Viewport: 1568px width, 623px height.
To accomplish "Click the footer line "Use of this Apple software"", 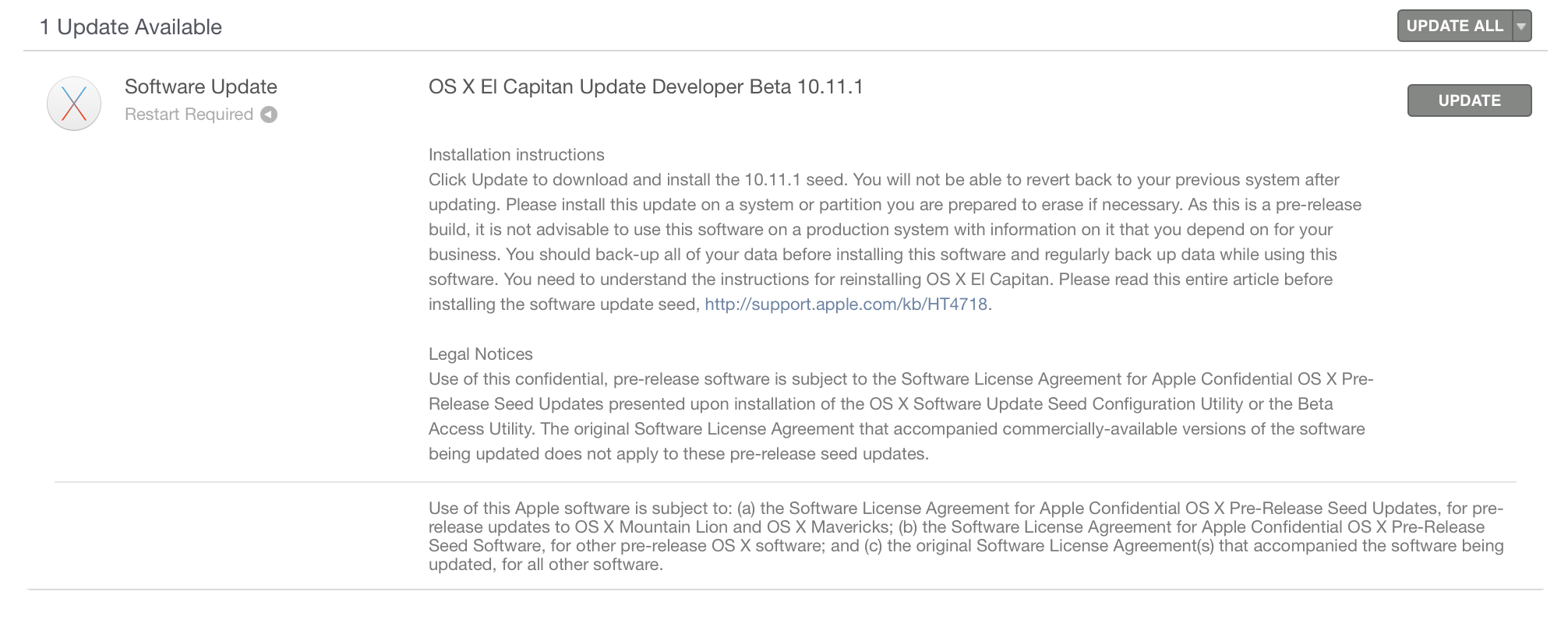I will (966, 509).
